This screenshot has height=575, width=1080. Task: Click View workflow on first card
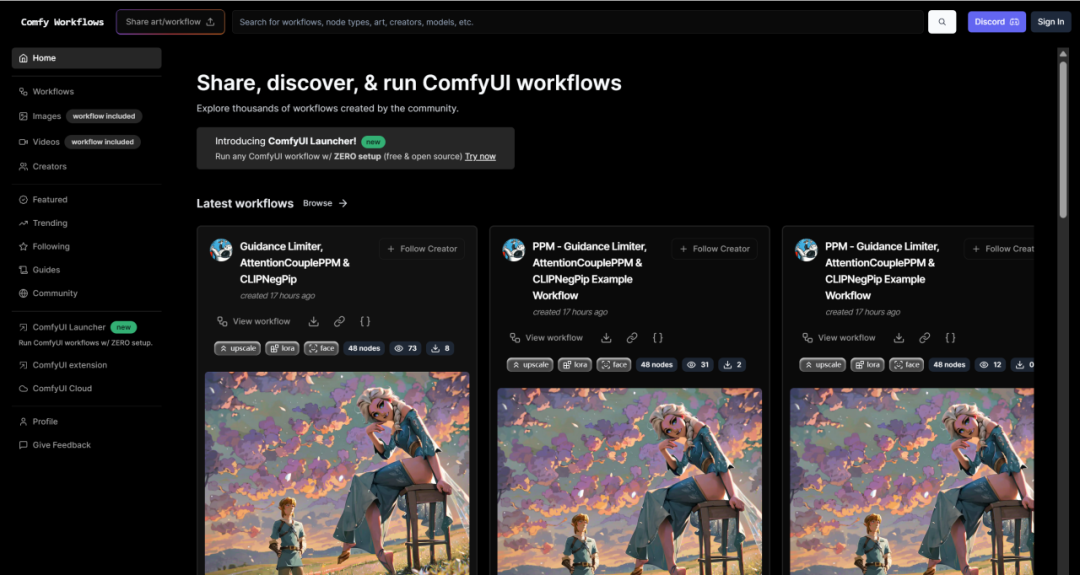253,321
